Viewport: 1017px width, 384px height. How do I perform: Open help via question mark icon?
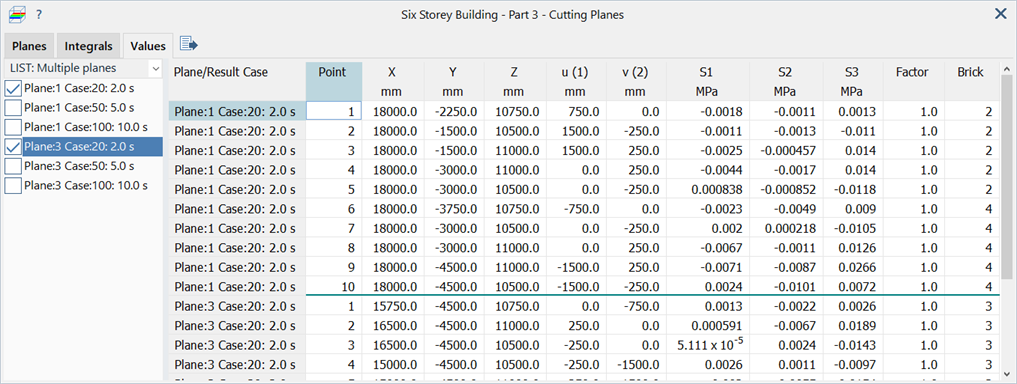point(39,14)
